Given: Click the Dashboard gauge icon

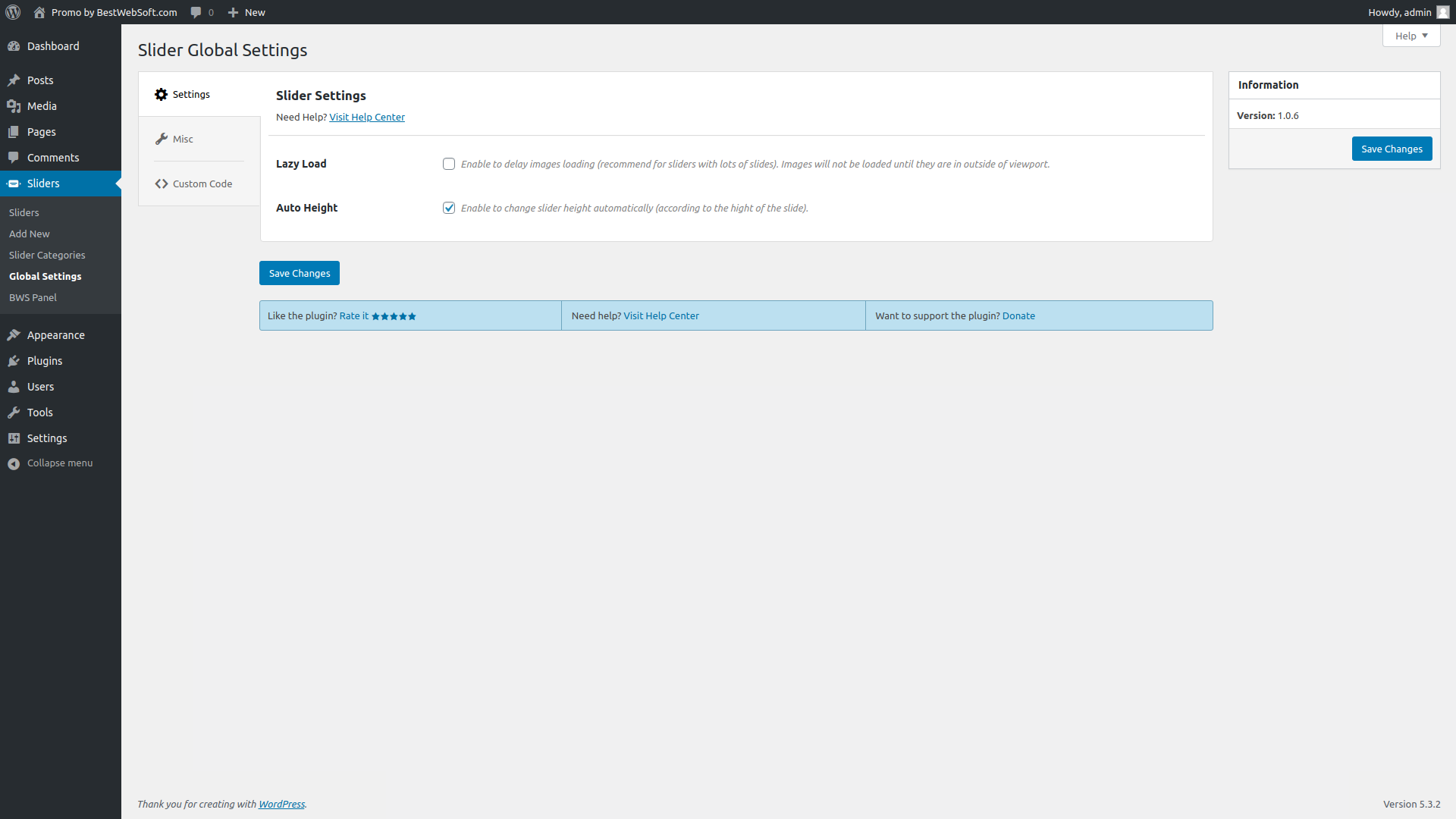Looking at the screenshot, I should (14, 46).
